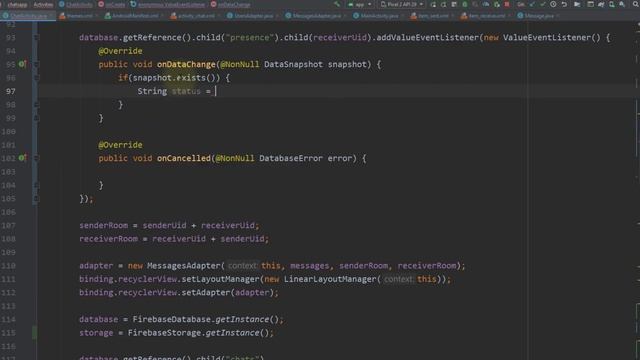The height and width of the screenshot is (360, 640).
Task: Open the item_sent.xml tab
Action: pyautogui.click(x=432, y=16)
